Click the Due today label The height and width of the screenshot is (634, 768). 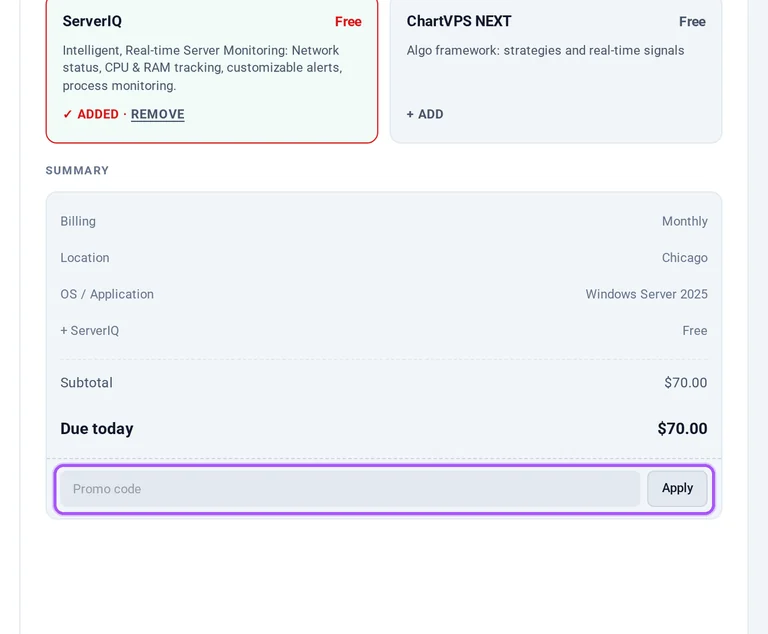pos(96,429)
